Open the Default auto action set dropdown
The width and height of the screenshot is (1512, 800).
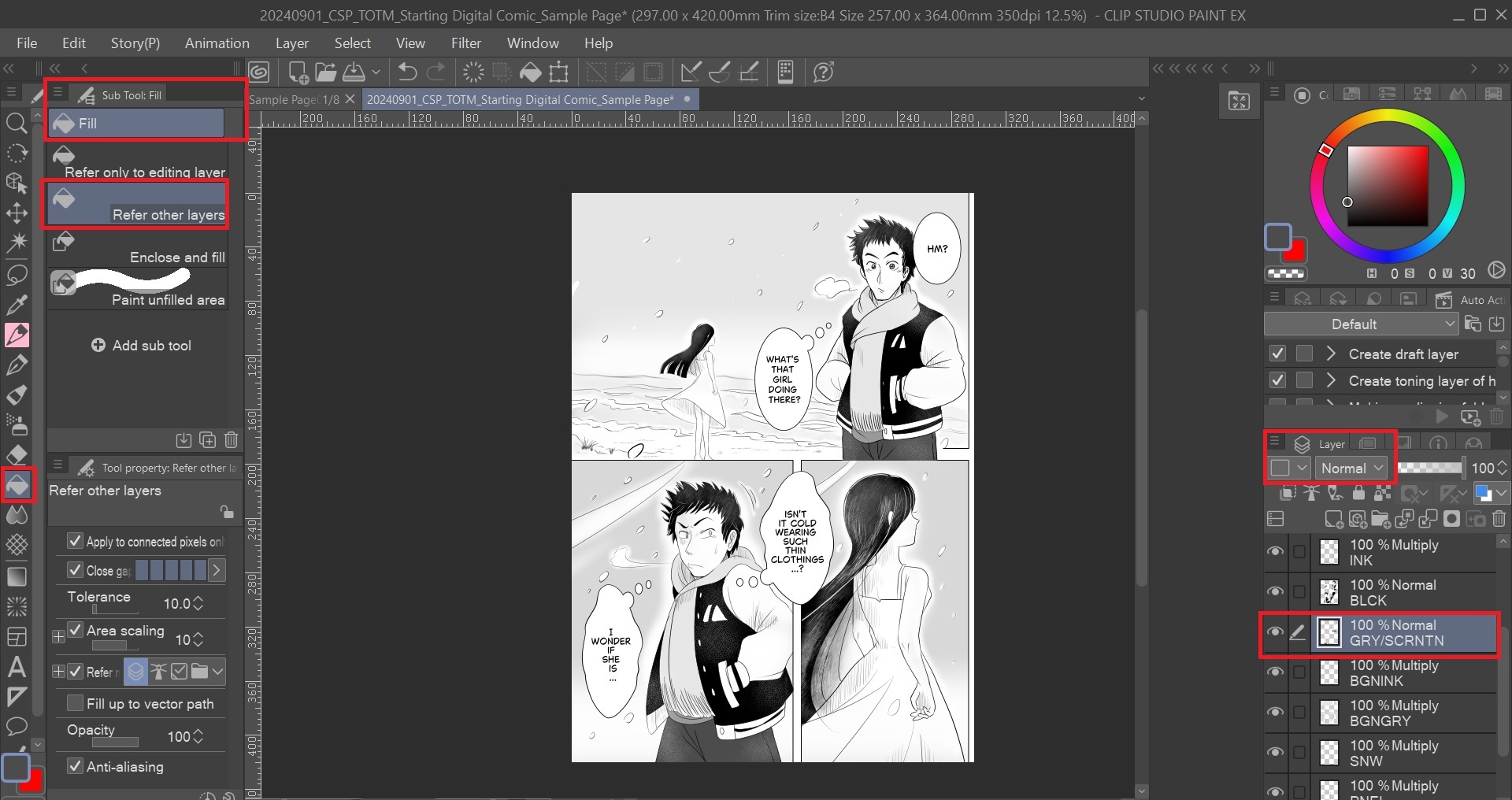[1361, 324]
